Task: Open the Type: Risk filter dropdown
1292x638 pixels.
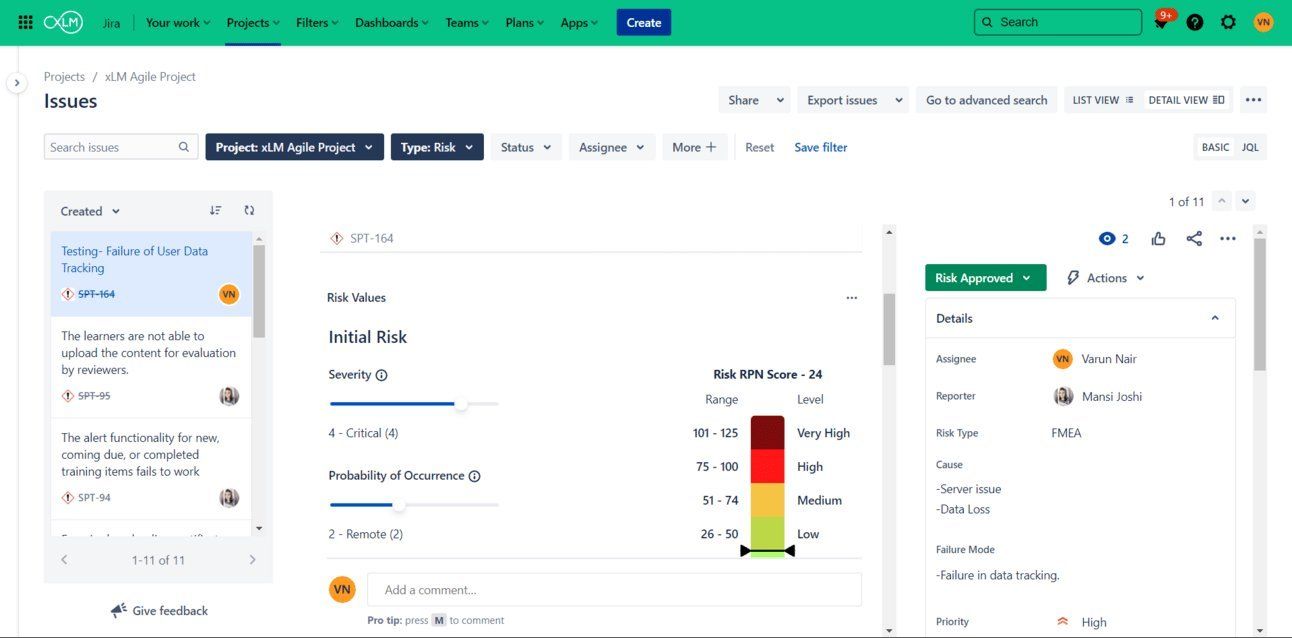Action: (437, 147)
